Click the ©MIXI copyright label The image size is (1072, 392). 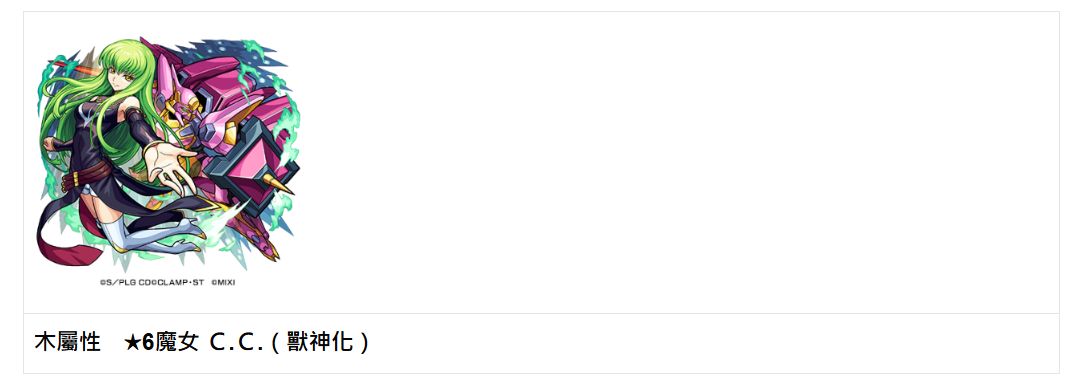pyautogui.click(x=223, y=281)
